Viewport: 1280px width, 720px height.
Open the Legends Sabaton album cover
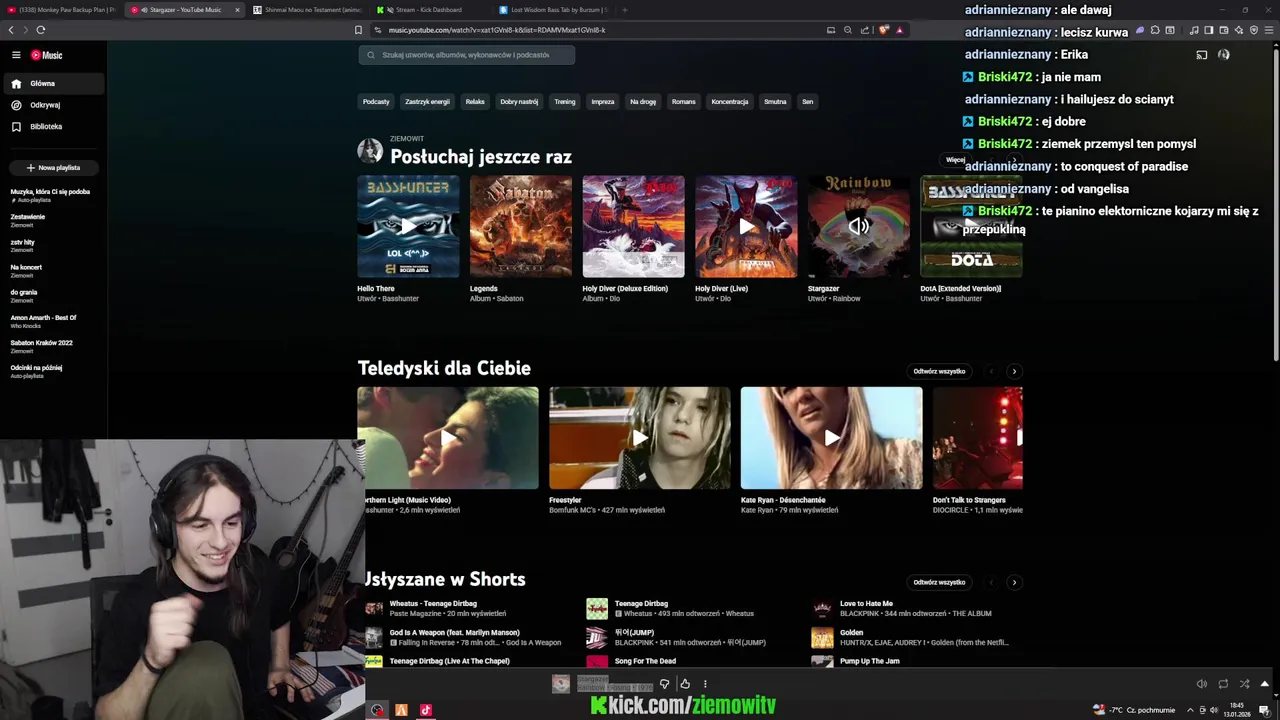(521, 227)
